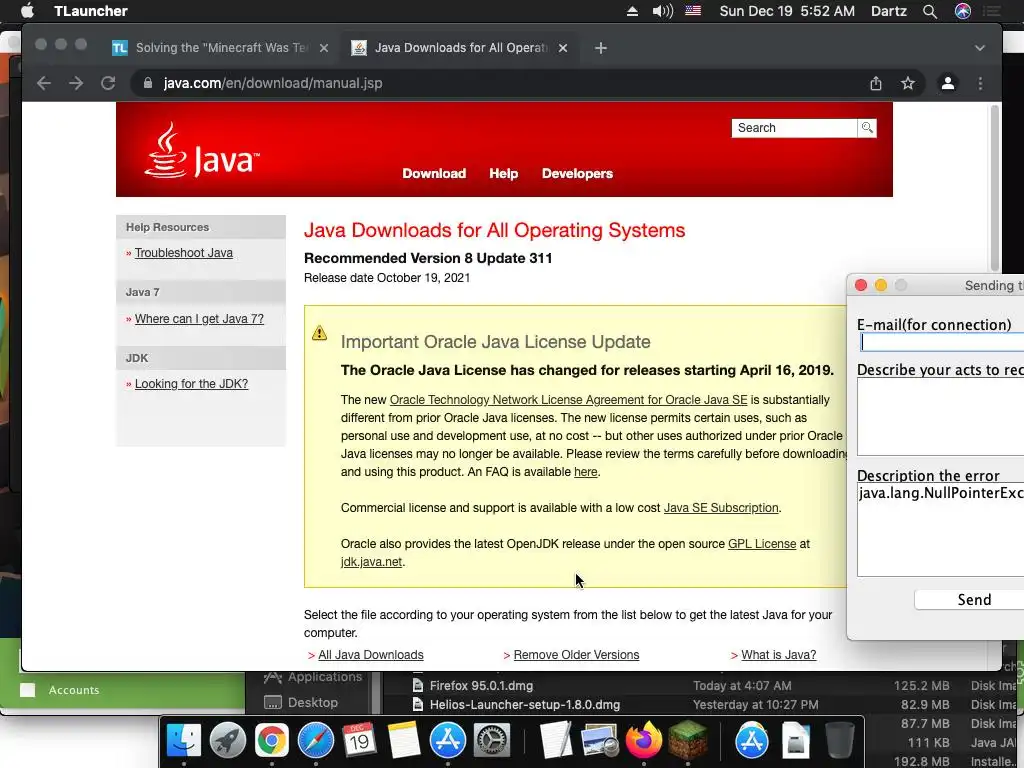Click the Description the error text area
1024x768 pixels.
click(x=940, y=530)
